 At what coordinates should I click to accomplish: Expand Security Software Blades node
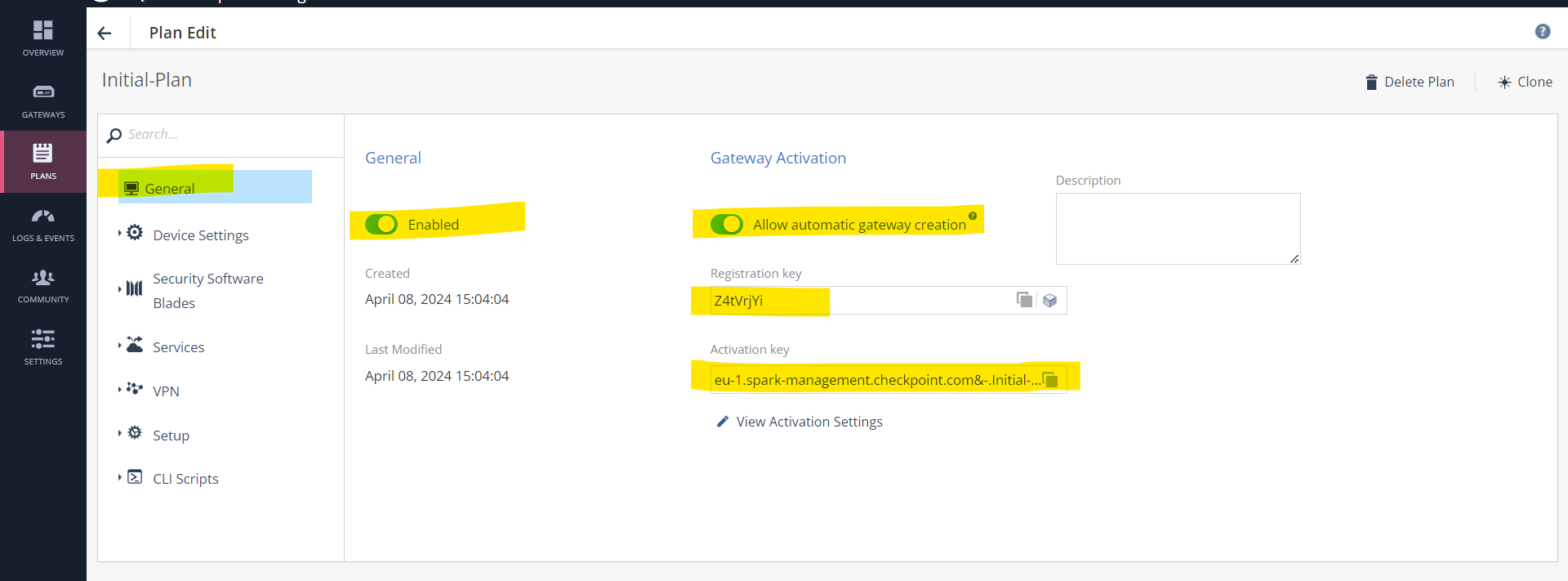(x=120, y=288)
